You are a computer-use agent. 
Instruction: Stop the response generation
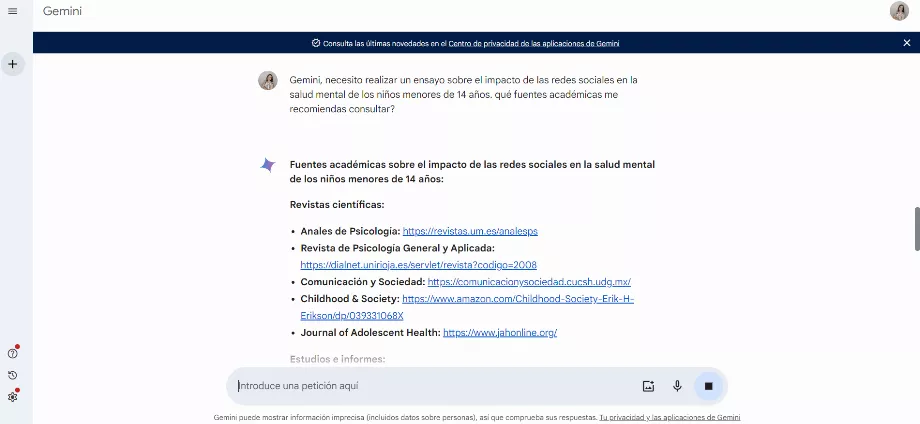(x=708, y=386)
